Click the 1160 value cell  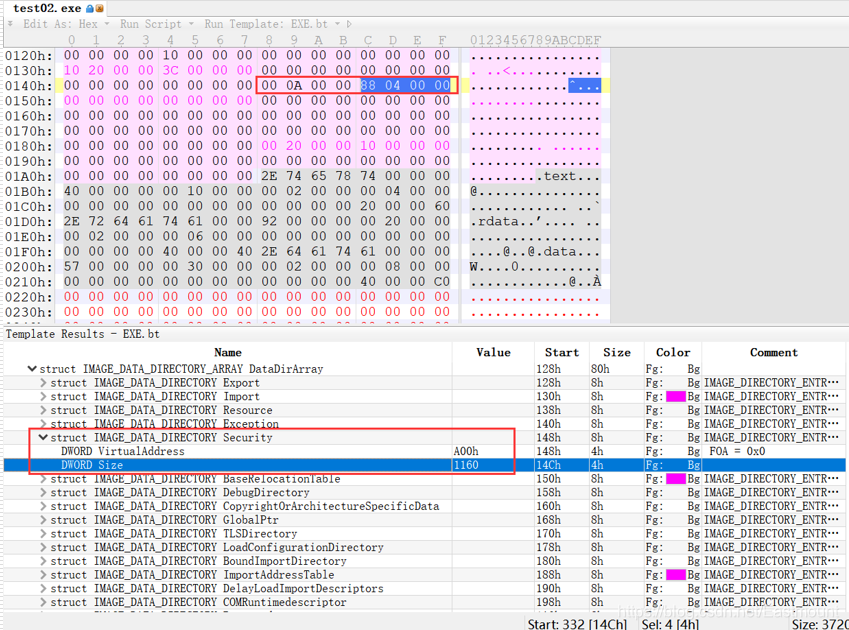[493, 465]
